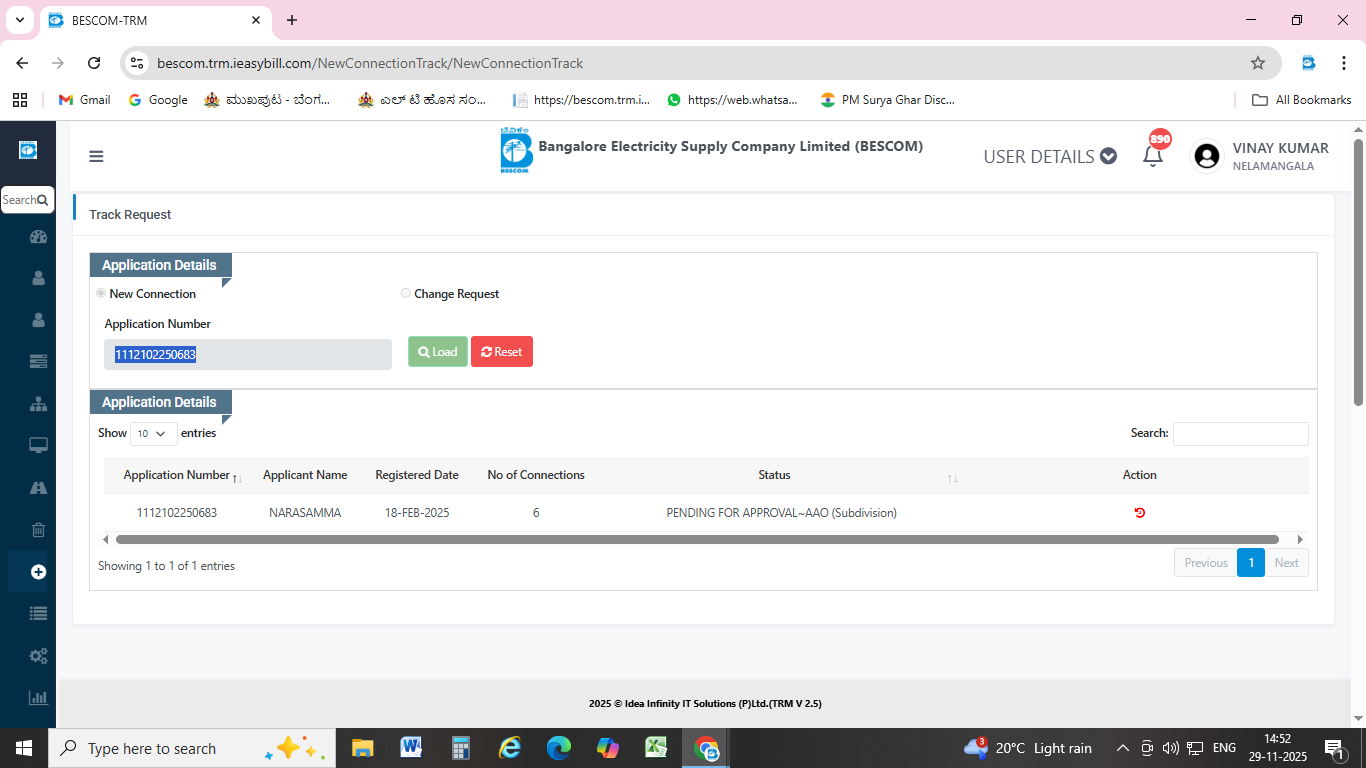Click the green Load button
Image resolution: width=1366 pixels, height=768 pixels.
438,352
